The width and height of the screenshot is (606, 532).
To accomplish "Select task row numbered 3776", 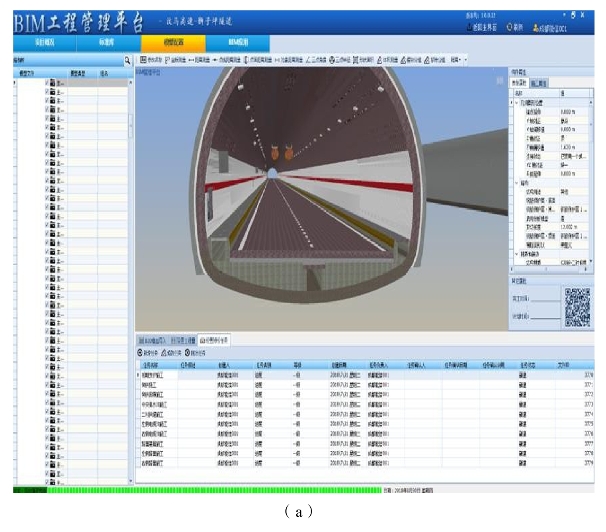I will coord(365,434).
